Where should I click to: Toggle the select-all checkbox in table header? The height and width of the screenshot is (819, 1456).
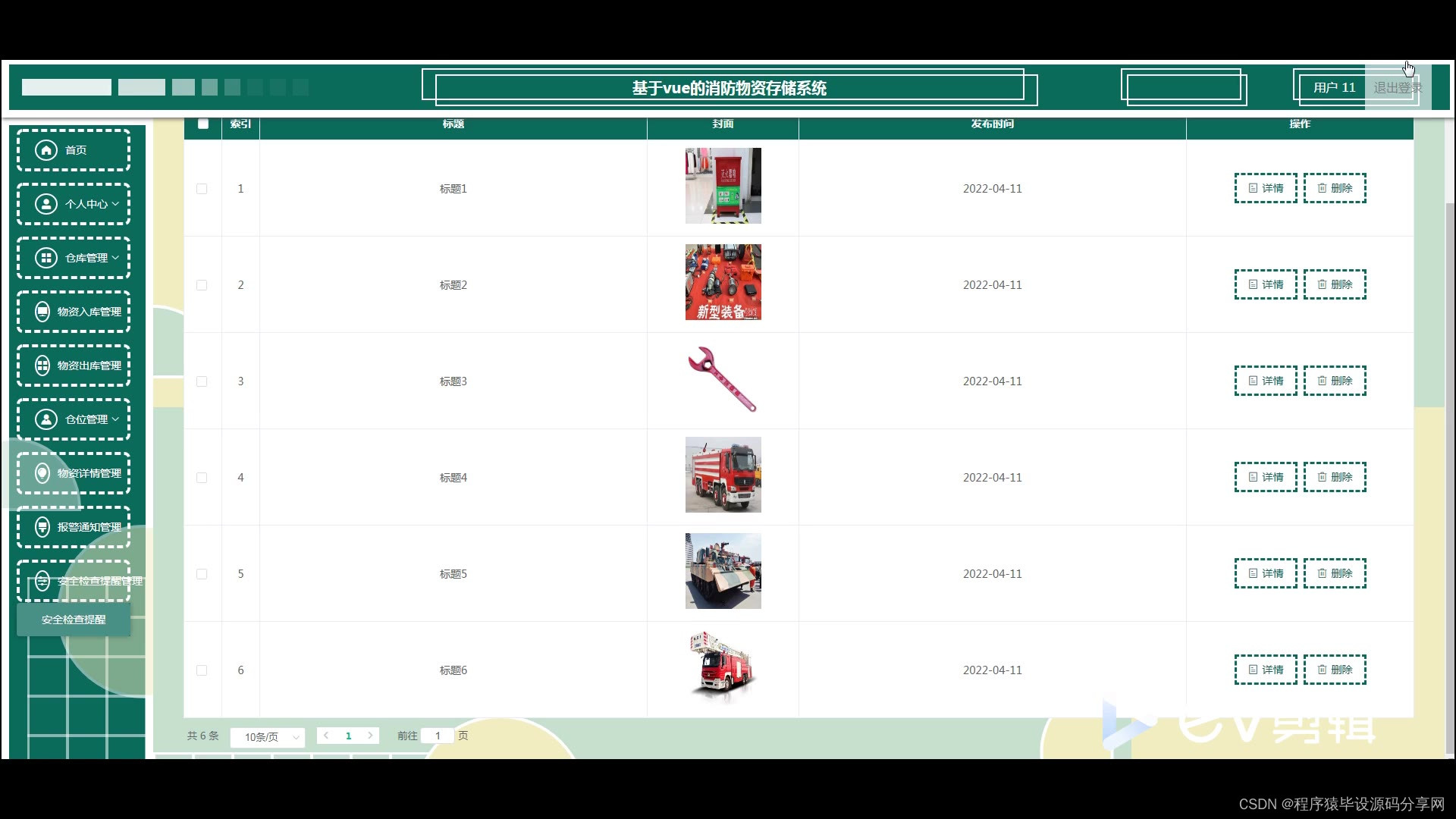202,124
